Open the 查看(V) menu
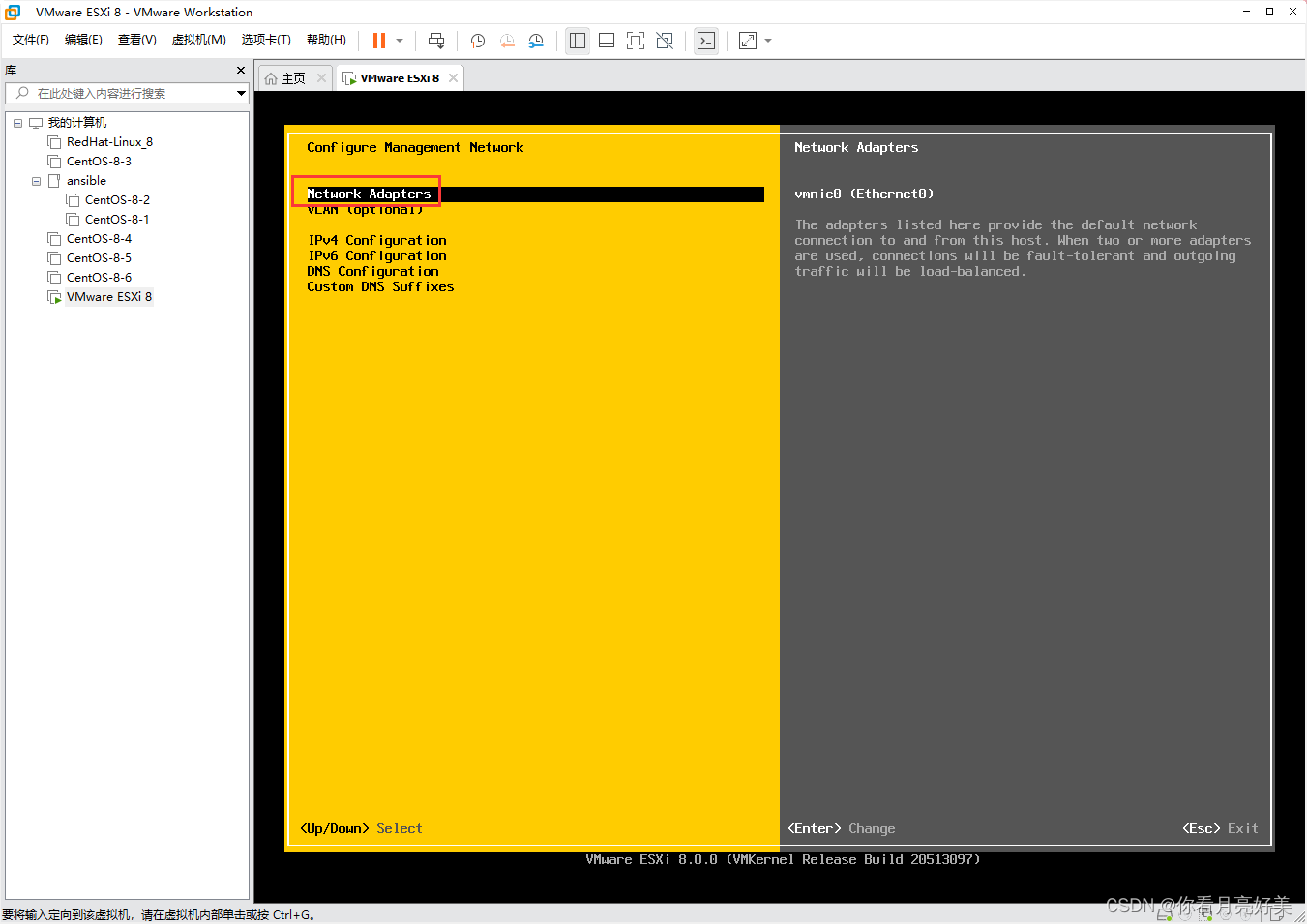Image resolution: width=1307 pixels, height=924 pixels. pyautogui.click(x=136, y=40)
